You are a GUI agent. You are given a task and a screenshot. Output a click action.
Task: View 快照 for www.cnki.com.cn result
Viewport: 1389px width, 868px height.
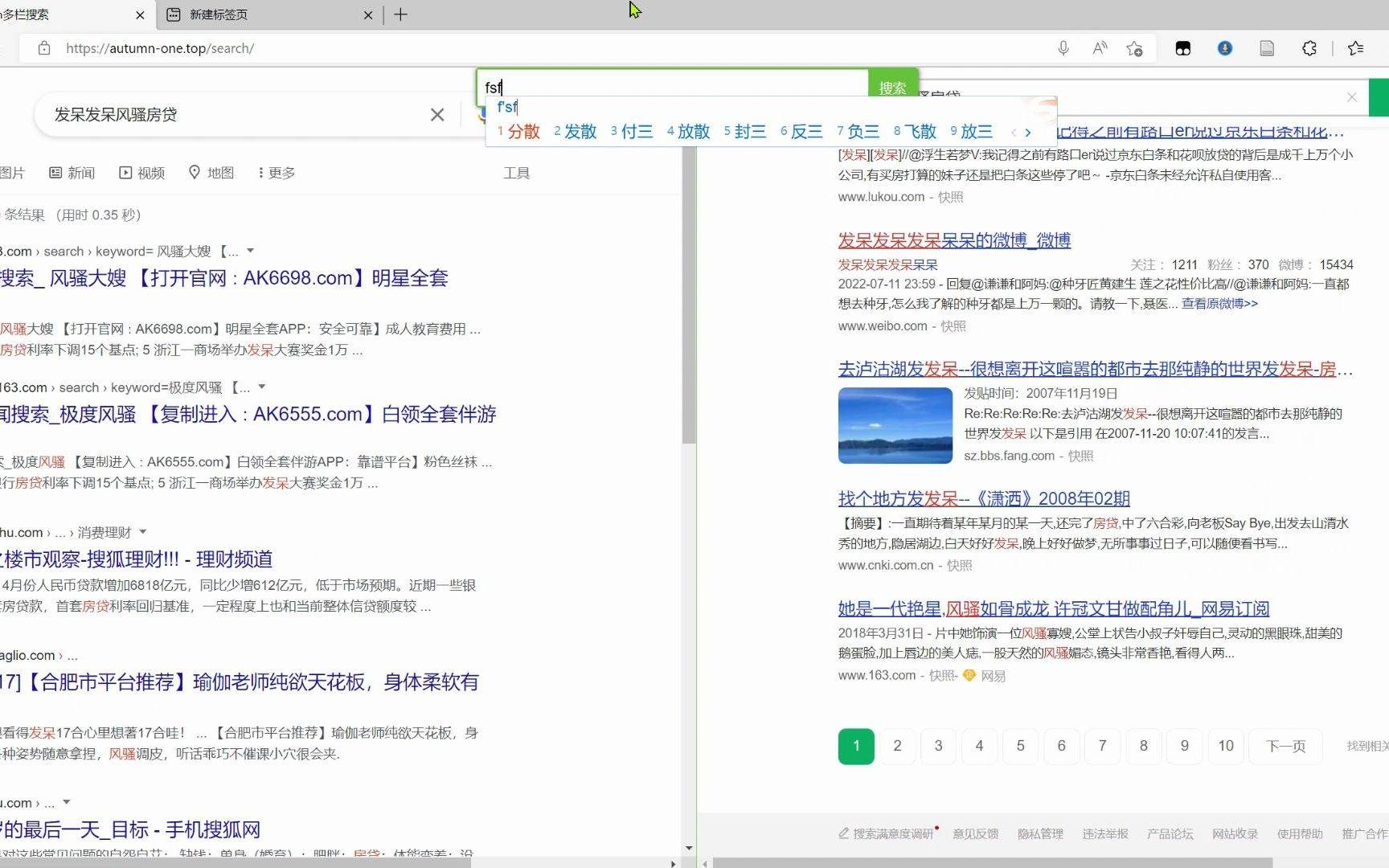[x=959, y=566]
